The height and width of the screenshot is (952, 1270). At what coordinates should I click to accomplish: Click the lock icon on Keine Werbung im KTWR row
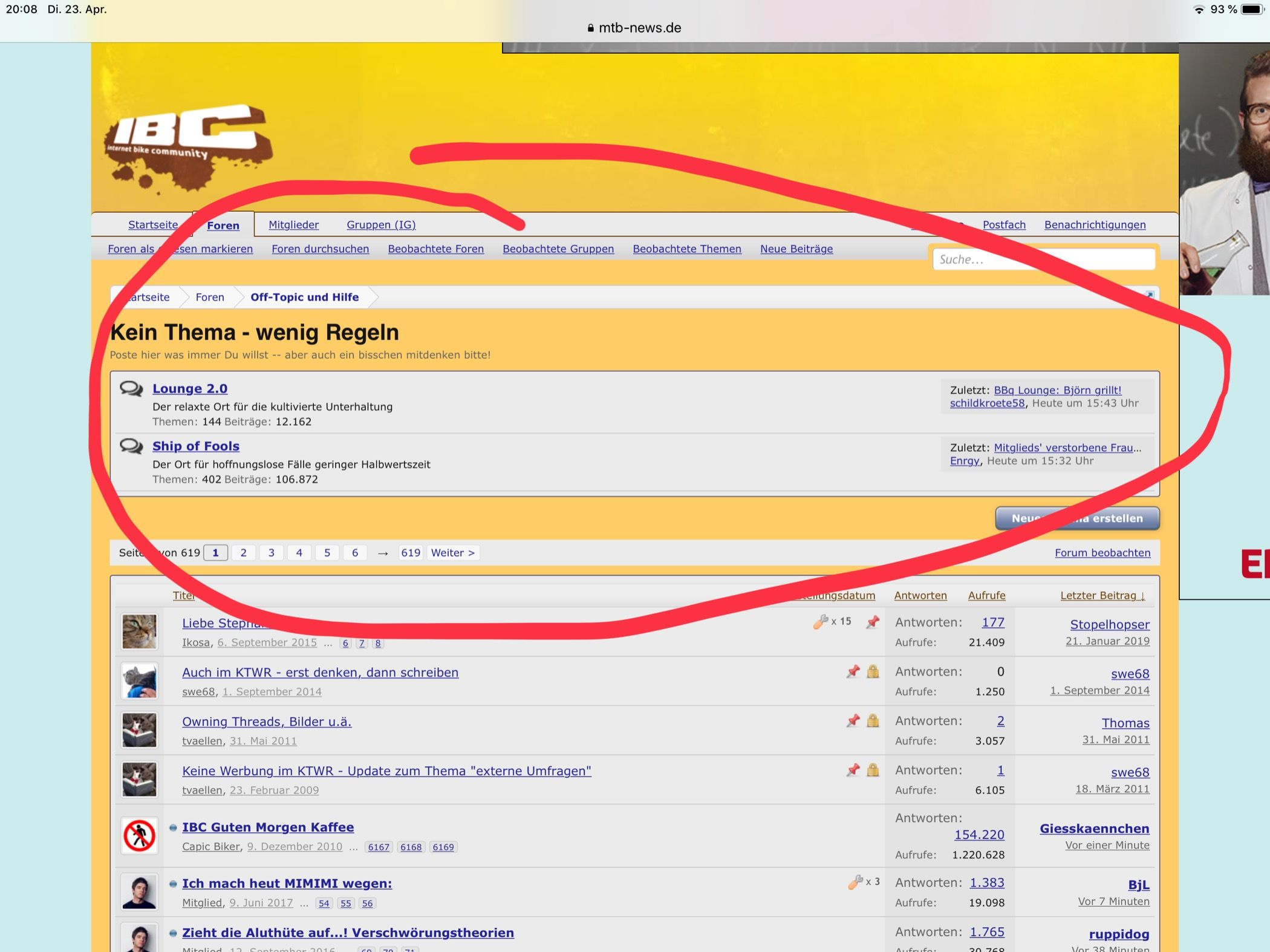pos(873,770)
